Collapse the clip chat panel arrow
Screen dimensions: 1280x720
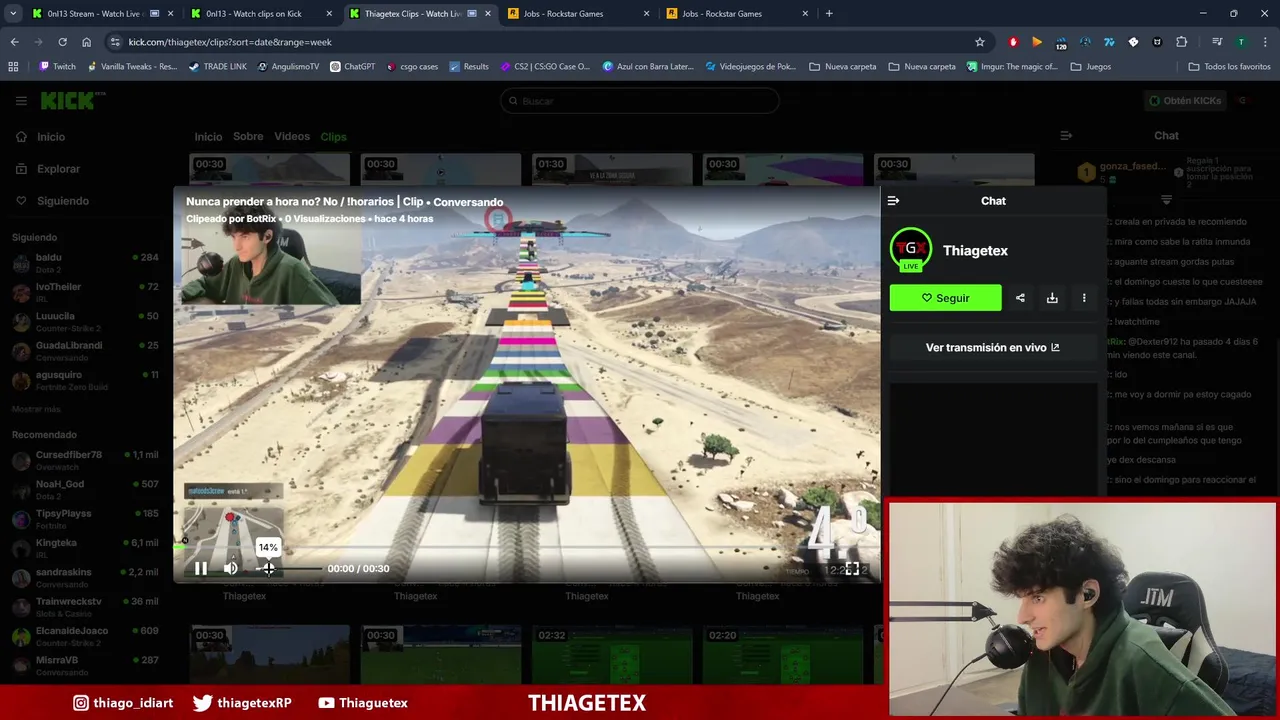(893, 201)
